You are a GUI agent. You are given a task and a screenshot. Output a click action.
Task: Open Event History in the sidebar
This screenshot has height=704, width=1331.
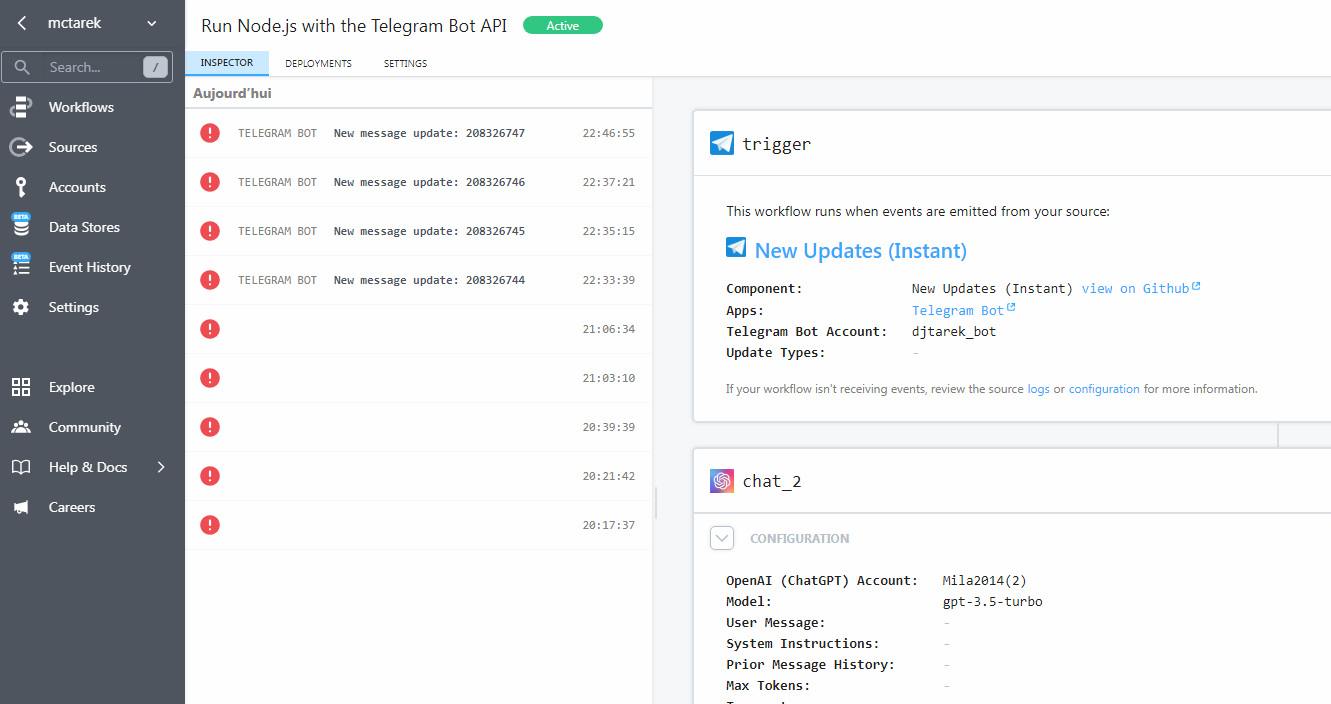pos(89,267)
